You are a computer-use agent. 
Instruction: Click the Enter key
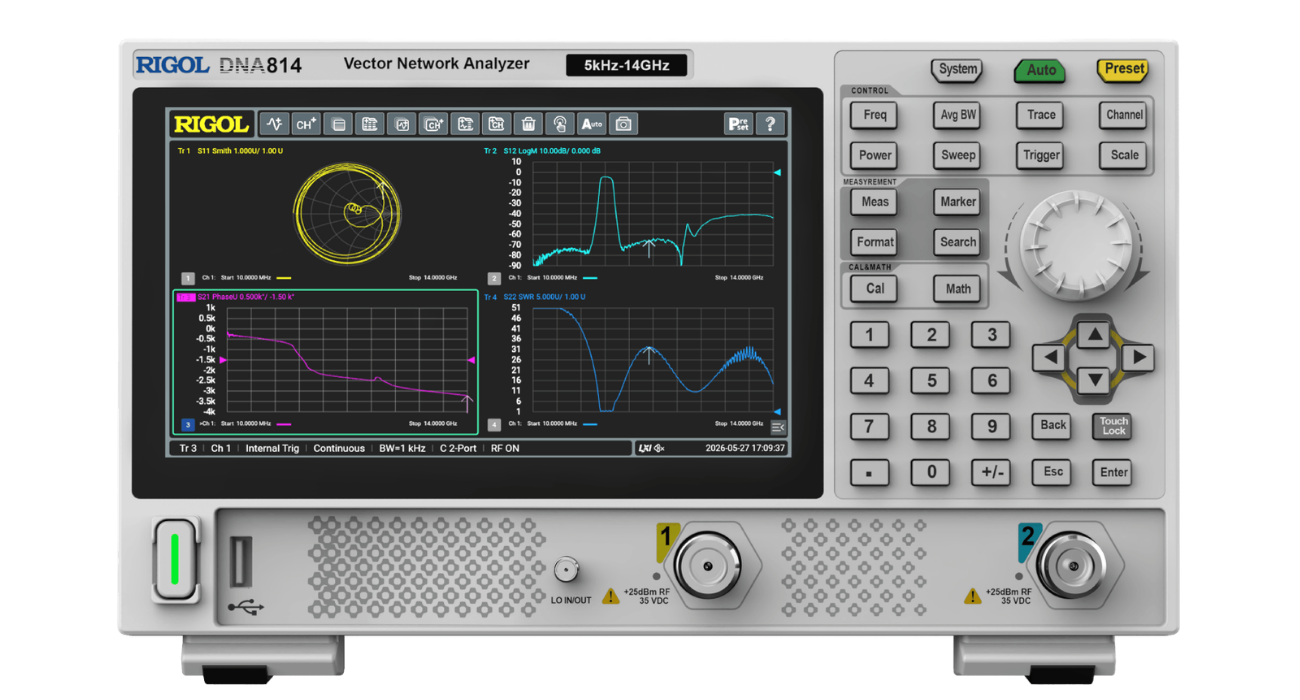1114,472
